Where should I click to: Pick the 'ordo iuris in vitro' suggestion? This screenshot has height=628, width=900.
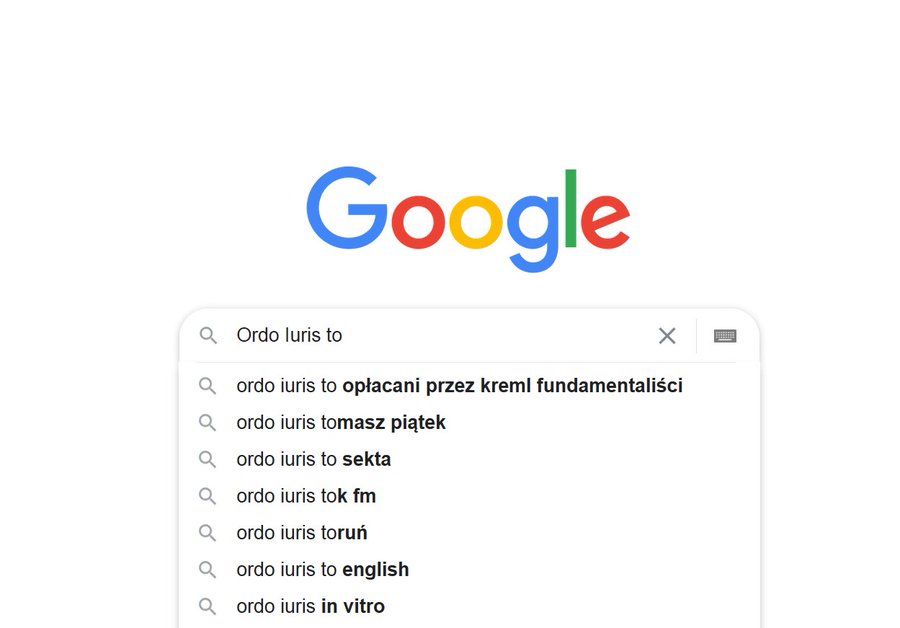pos(310,606)
